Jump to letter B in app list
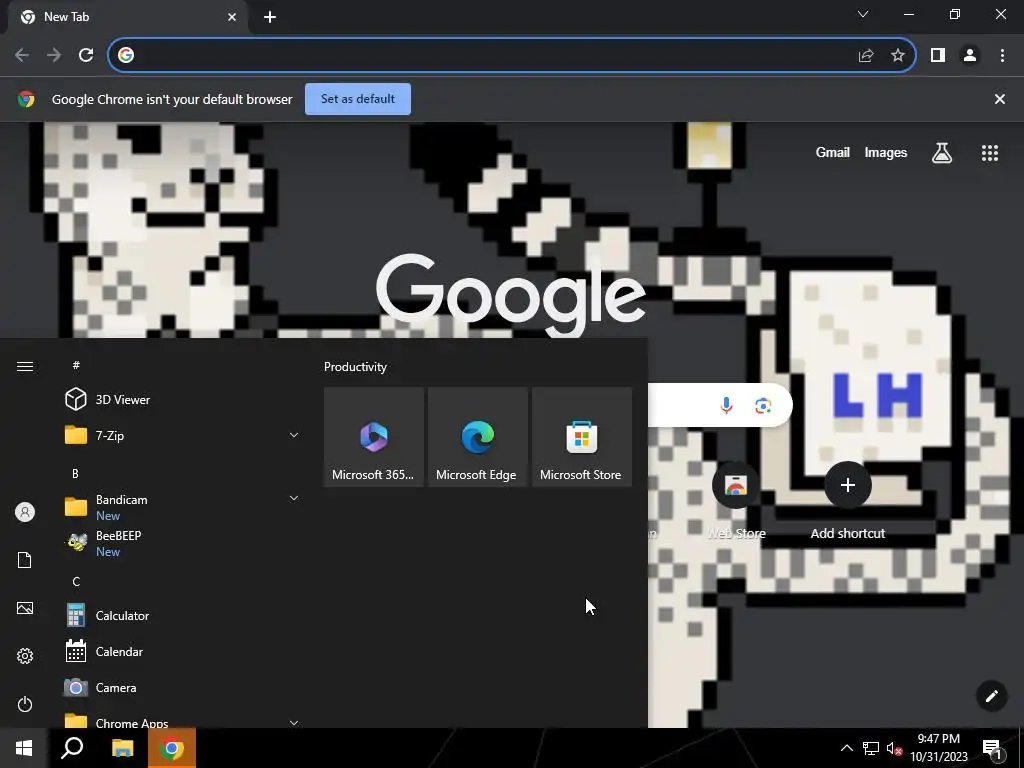1024x768 pixels. pos(75,473)
